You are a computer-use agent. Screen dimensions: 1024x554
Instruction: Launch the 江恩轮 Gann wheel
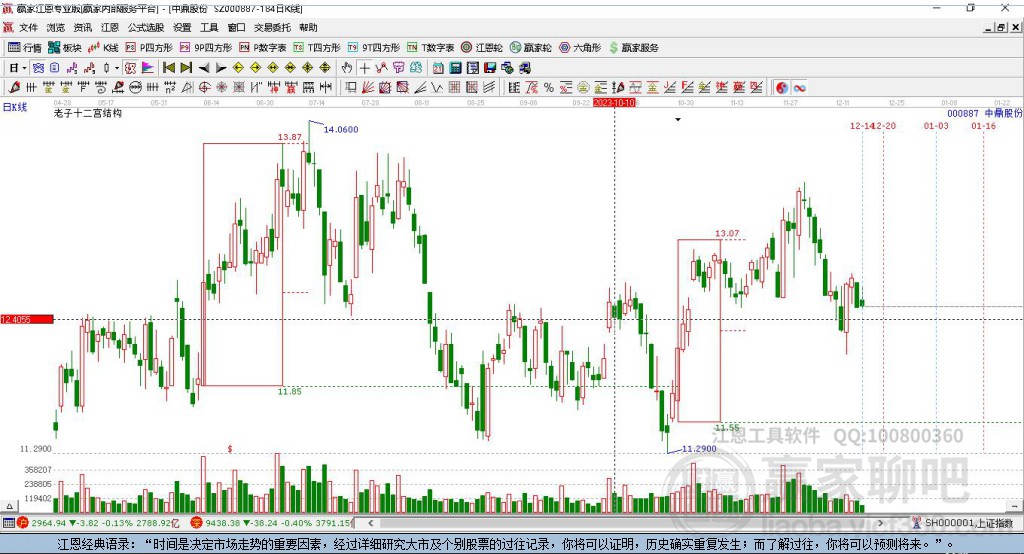(482, 48)
